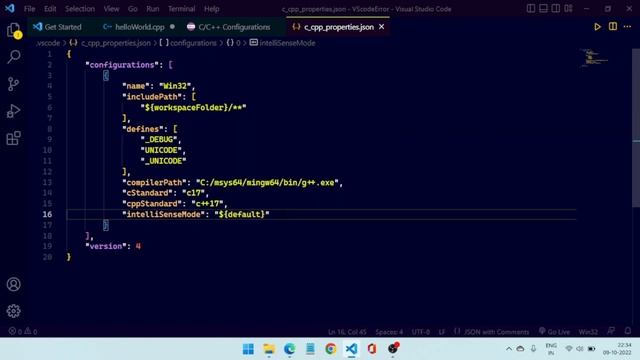Image resolution: width=640 pixels, height=360 pixels.
Task: Split the editor to the right
Action: click(x=613, y=27)
